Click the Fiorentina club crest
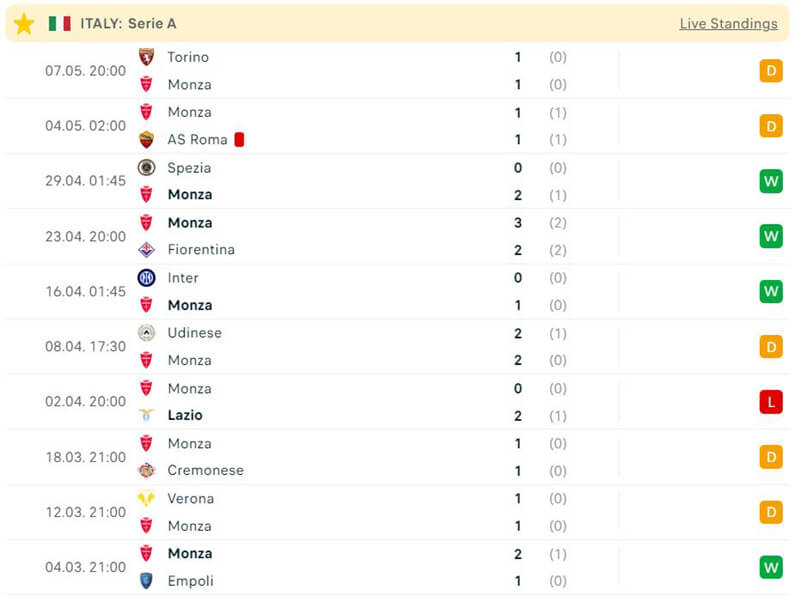Viewport: 800px width, 596px height. [146, 250]
